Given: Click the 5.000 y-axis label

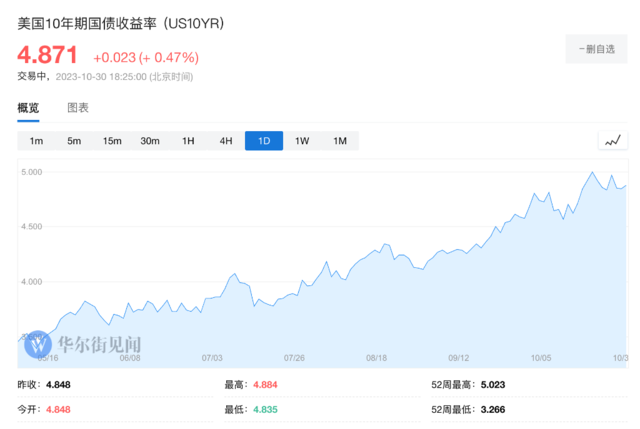Looking at the screenshot, I should [32, 172].
